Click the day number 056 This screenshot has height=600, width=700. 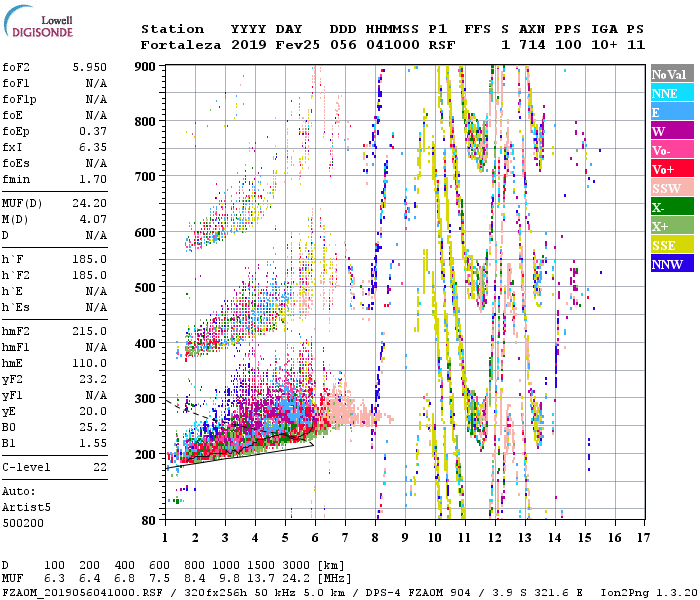pos(343,45)
